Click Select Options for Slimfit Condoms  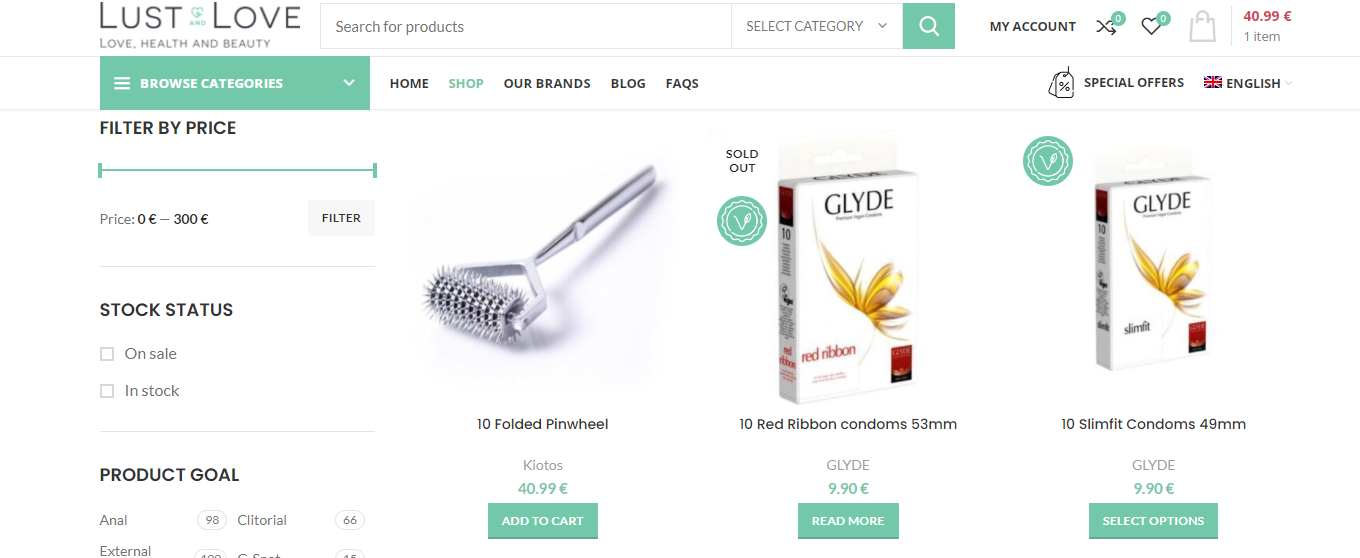pos(1153,521)
